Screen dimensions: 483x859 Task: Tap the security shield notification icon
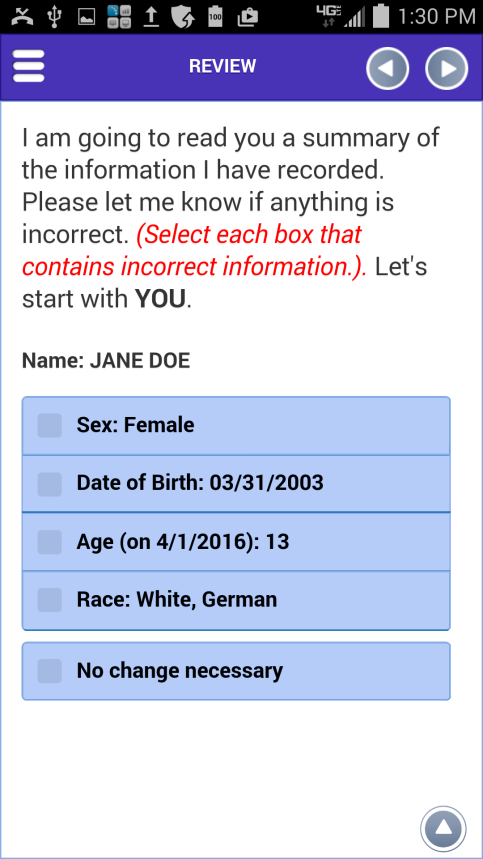183,17
